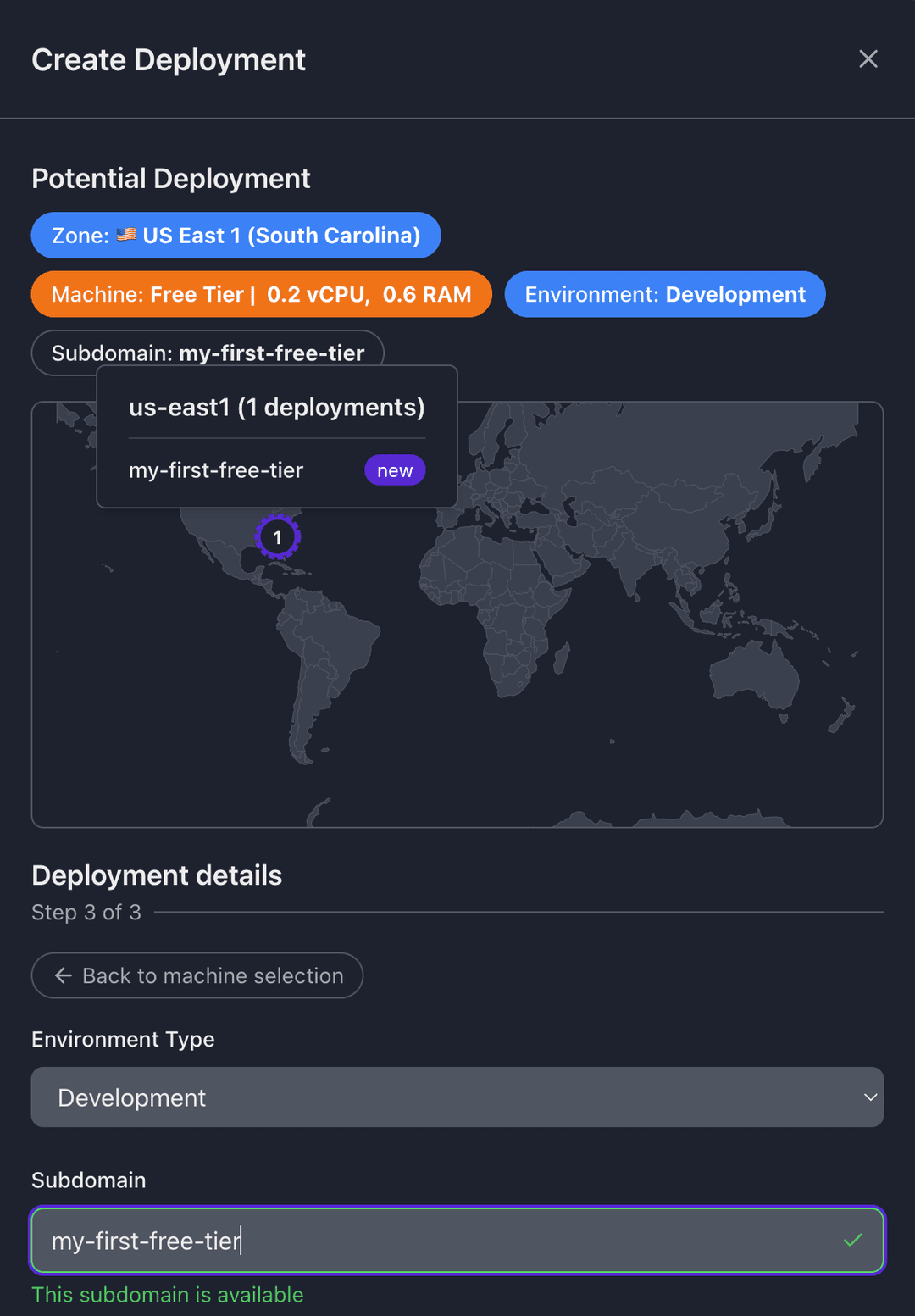This screenshot has height=1316, width=915.
Task: Click 'This subdomain is available' message
Action: pos(167,1295)
